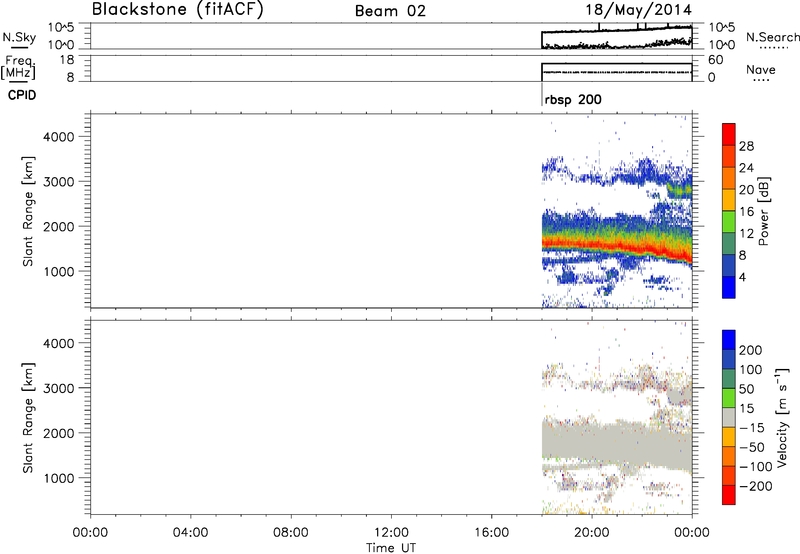The image size is (800, 554).
Task: Click the '12:00' time axis tick
Action: 391,533
